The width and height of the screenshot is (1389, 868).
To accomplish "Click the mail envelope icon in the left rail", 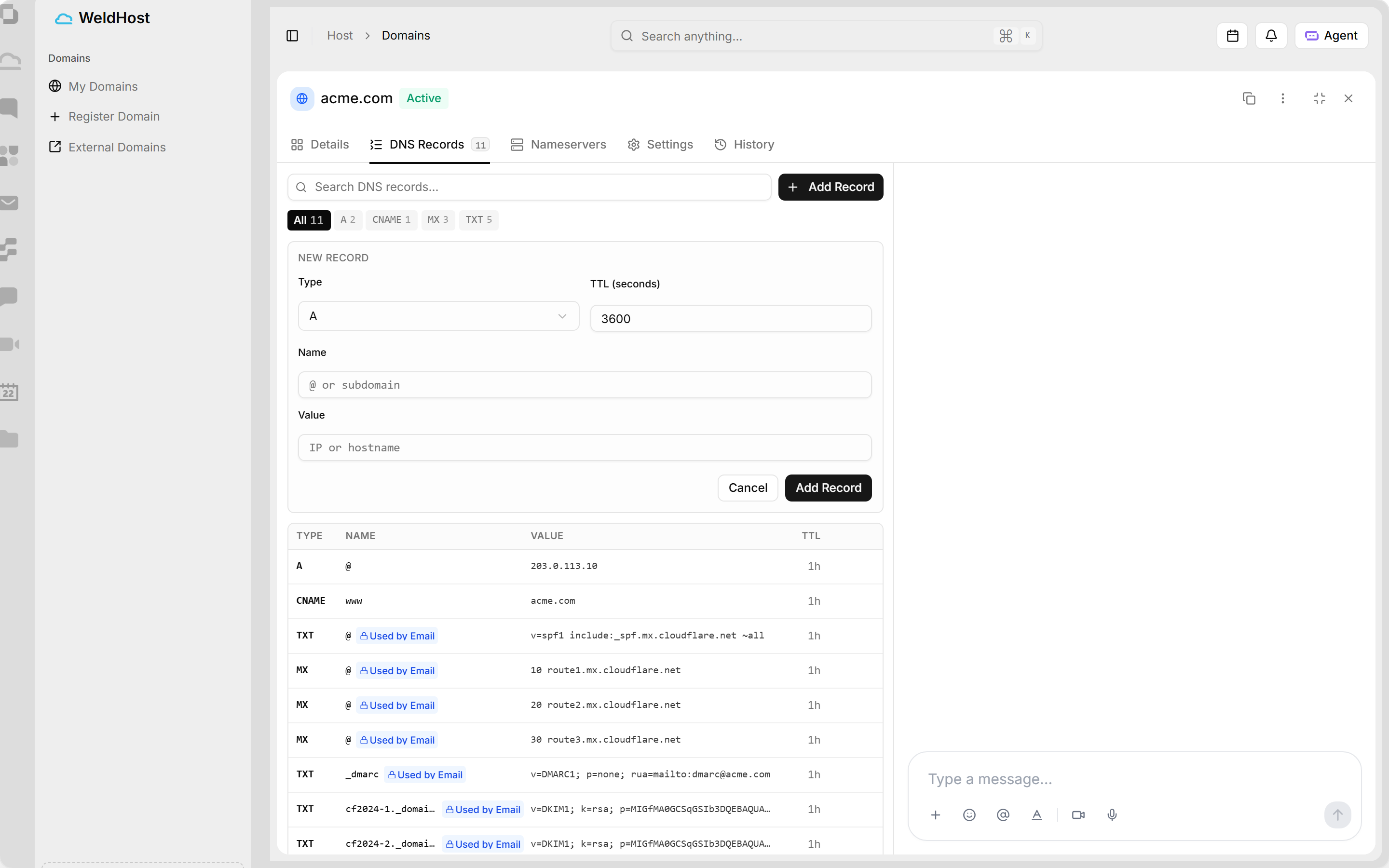I will pyautogui.click(x=9, y=203).
